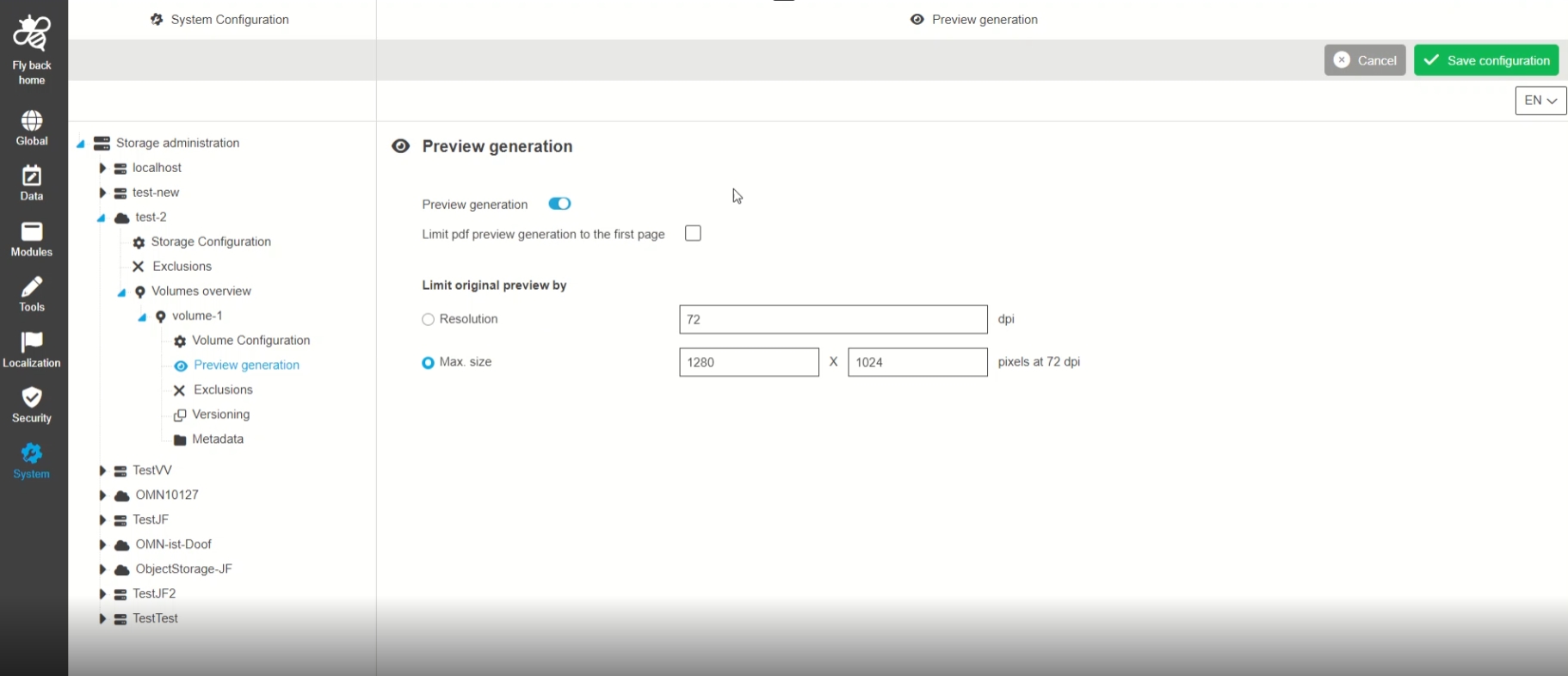Click the Fly back home logo icon
Image resolution: width=1568 pixels, height=676 pixels.
point(32,34)
